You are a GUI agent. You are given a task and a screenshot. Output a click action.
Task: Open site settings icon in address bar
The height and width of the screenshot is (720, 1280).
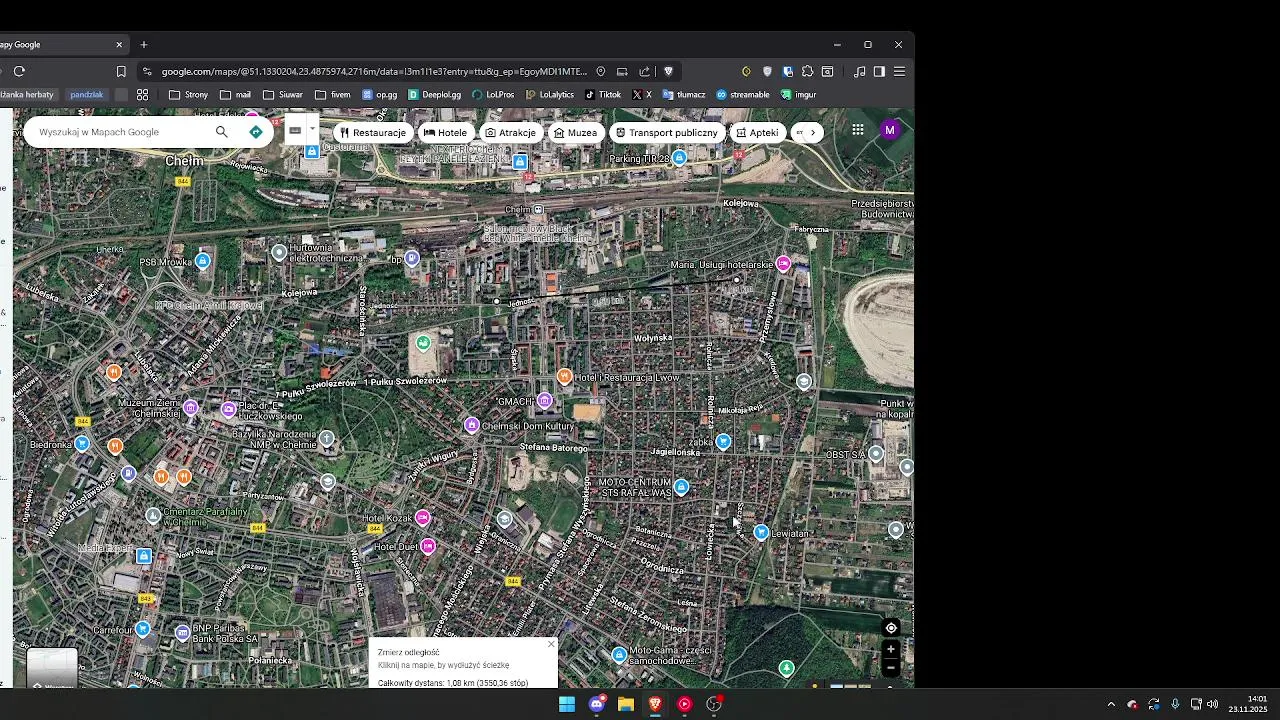coord(147,71)
